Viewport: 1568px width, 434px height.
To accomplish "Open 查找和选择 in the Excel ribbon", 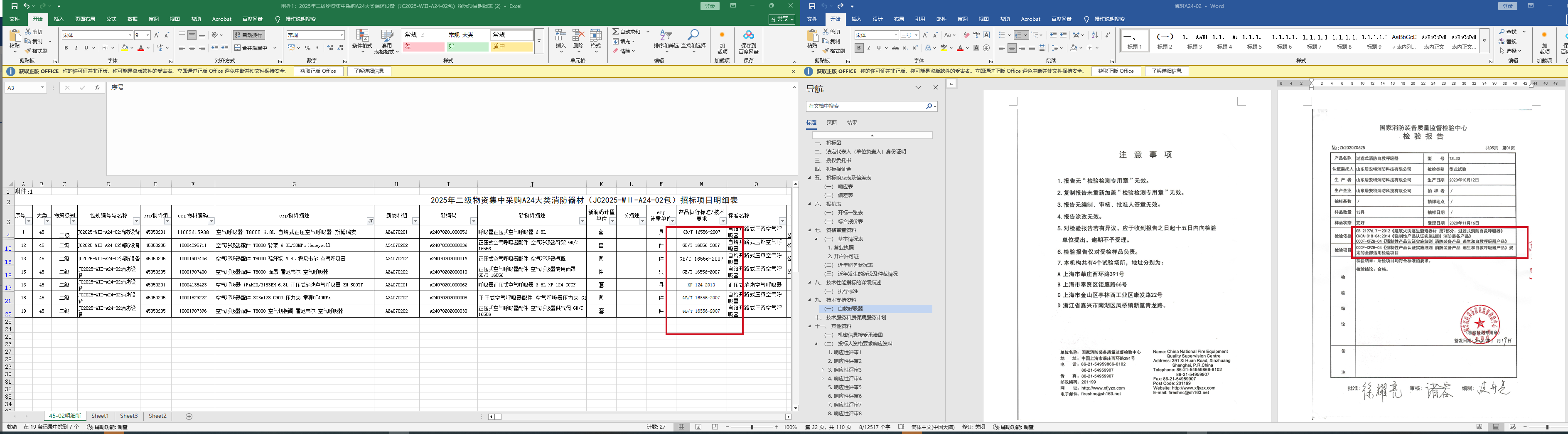I will click(693, 40).
